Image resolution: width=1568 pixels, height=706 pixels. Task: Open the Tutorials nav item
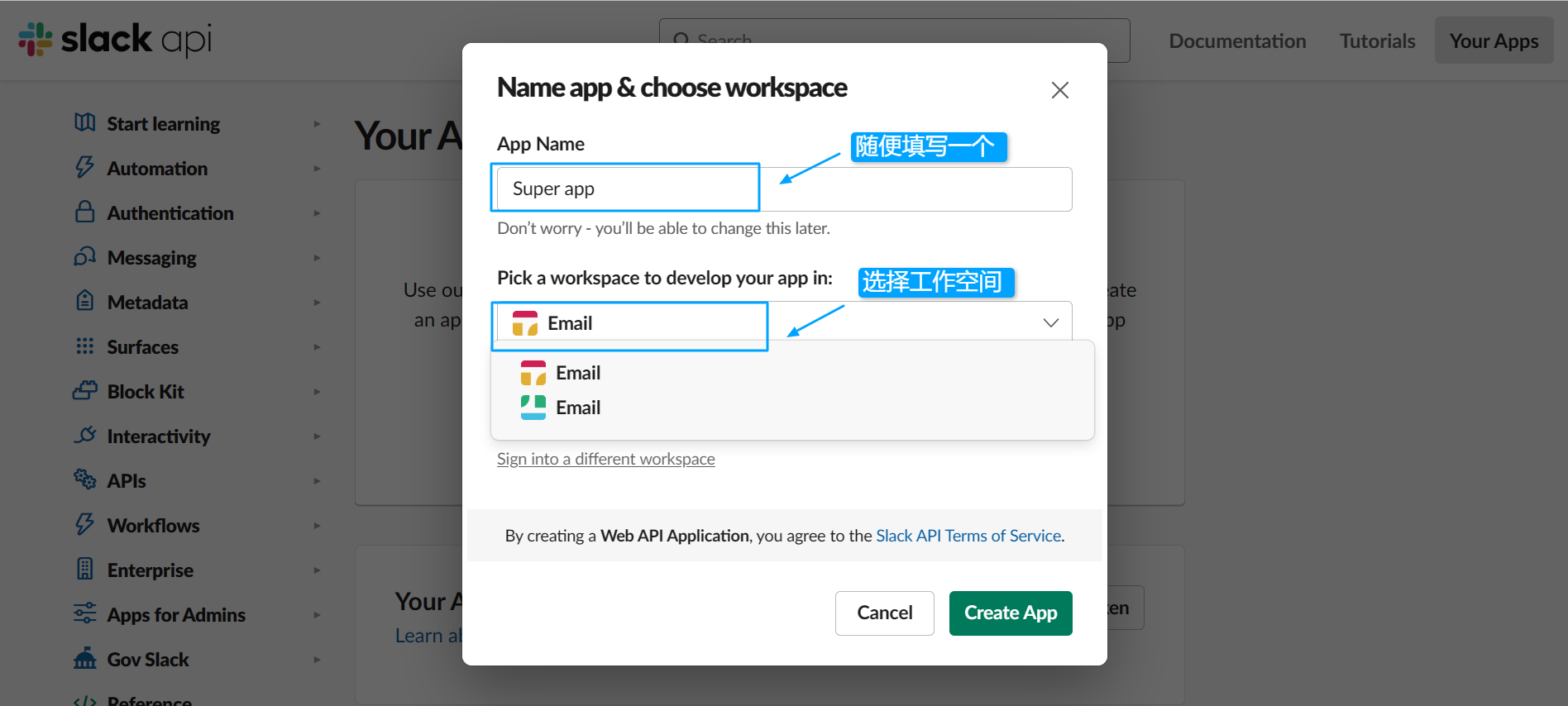click(x=1377, y=41)
